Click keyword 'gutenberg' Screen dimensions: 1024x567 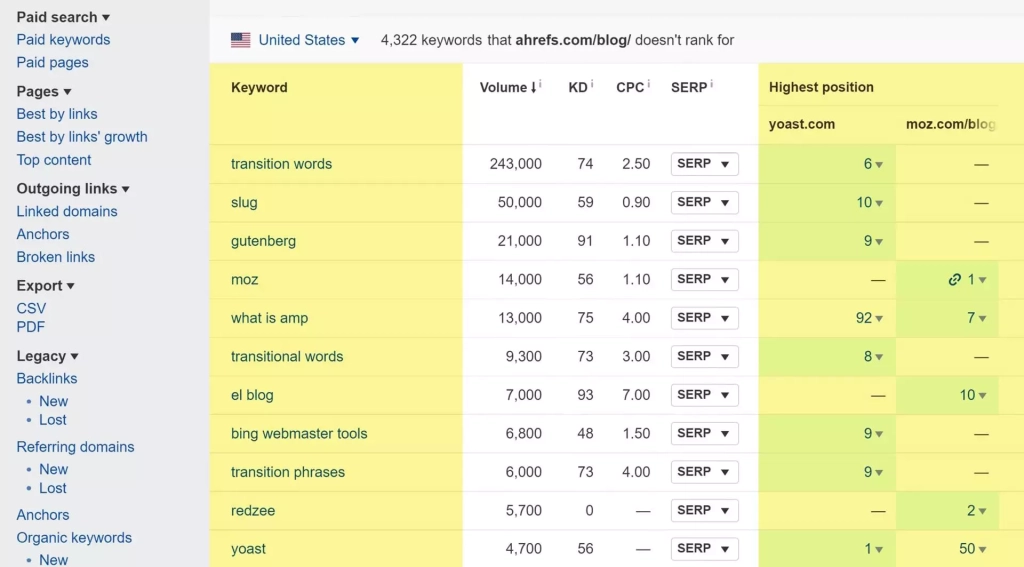pyautogui.click(x=263, y=241)
